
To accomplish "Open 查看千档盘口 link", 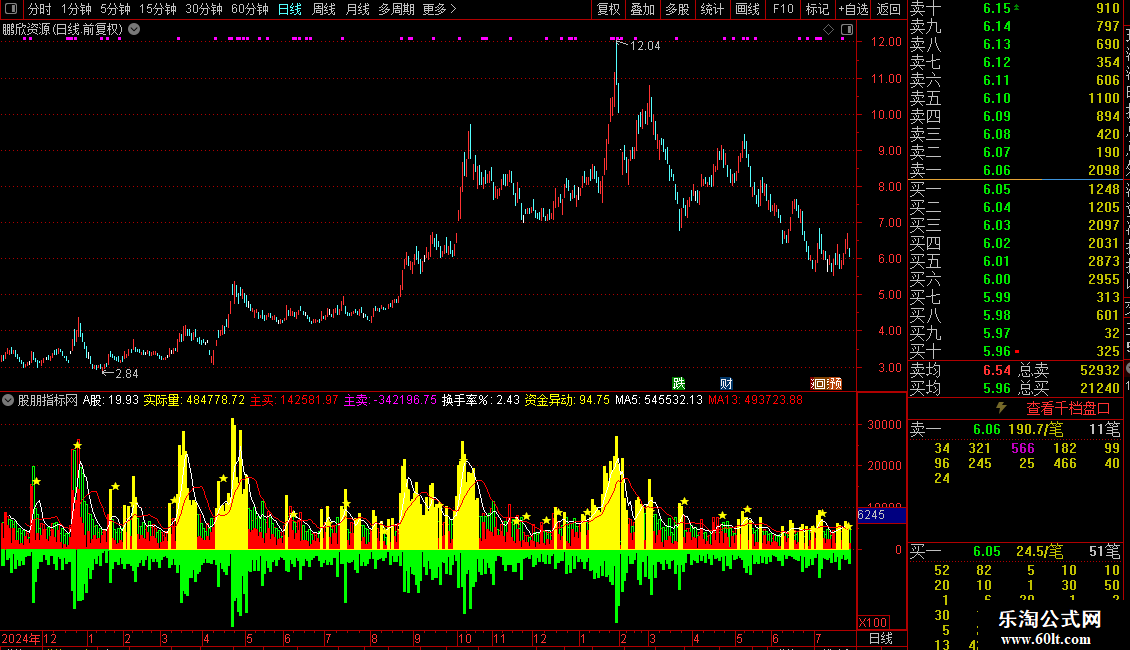I will [1068, 409].
